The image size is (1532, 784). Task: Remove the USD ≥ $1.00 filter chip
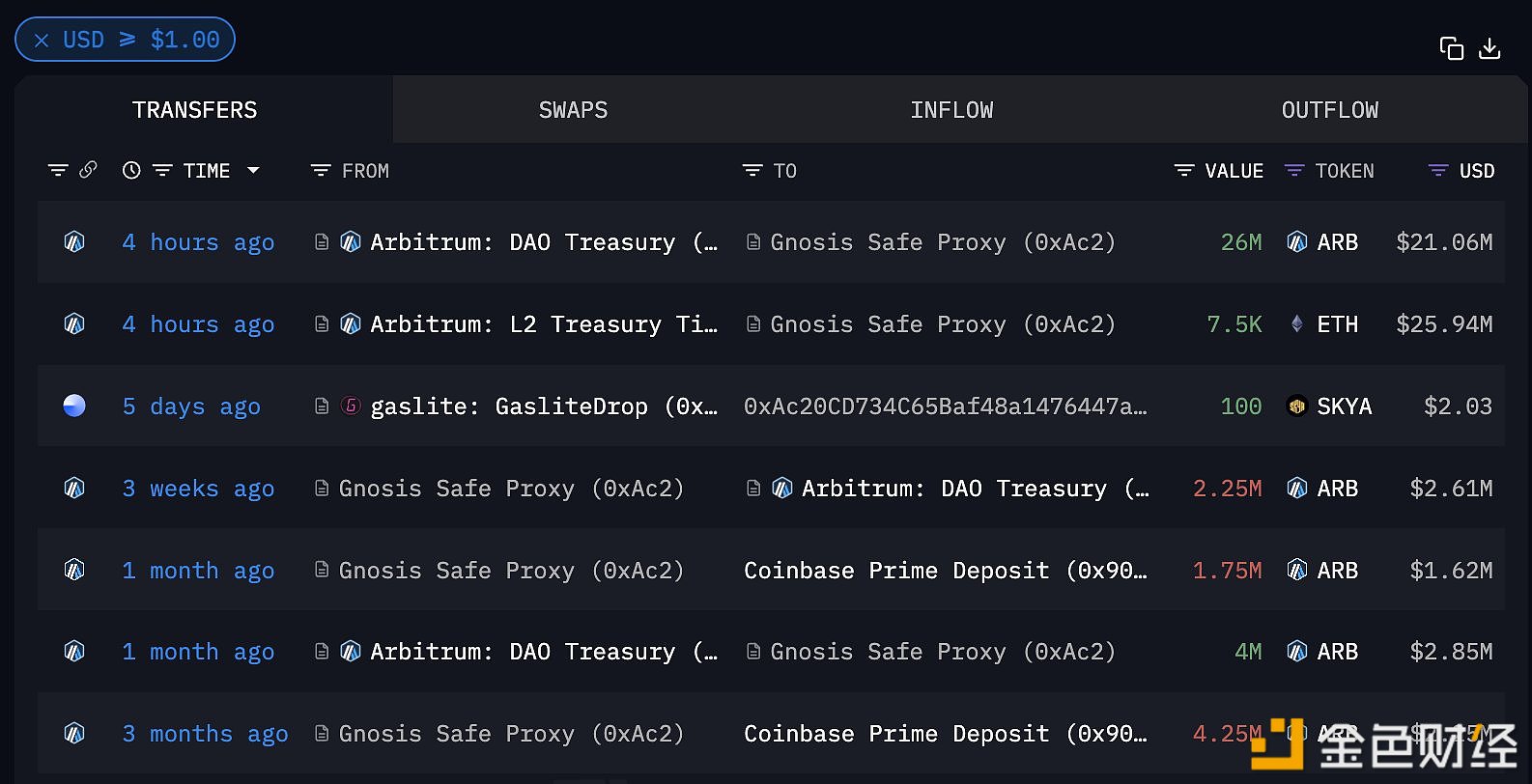(42, 40)
